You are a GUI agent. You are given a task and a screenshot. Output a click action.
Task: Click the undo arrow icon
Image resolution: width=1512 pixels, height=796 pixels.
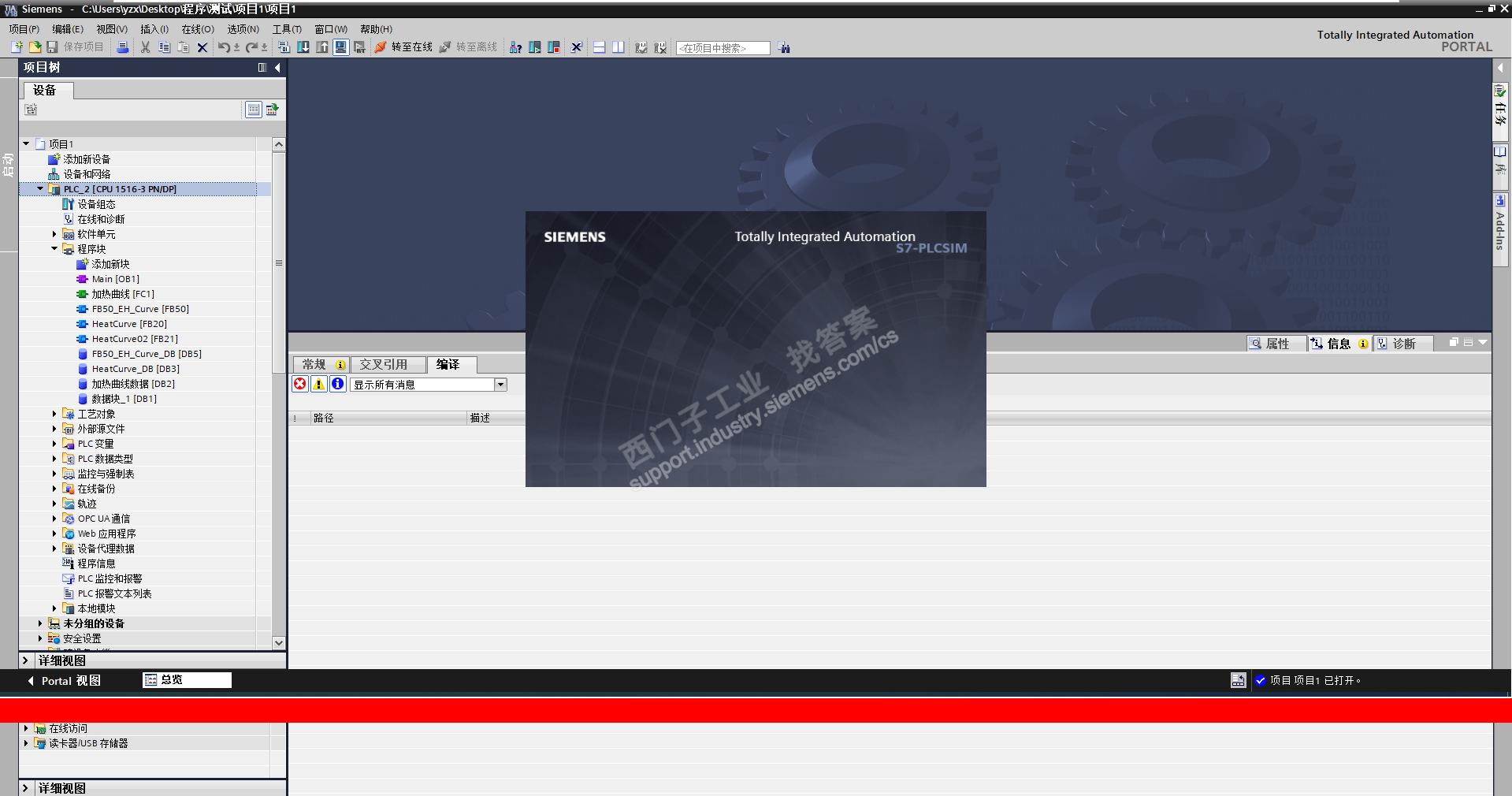pos(224,47)
